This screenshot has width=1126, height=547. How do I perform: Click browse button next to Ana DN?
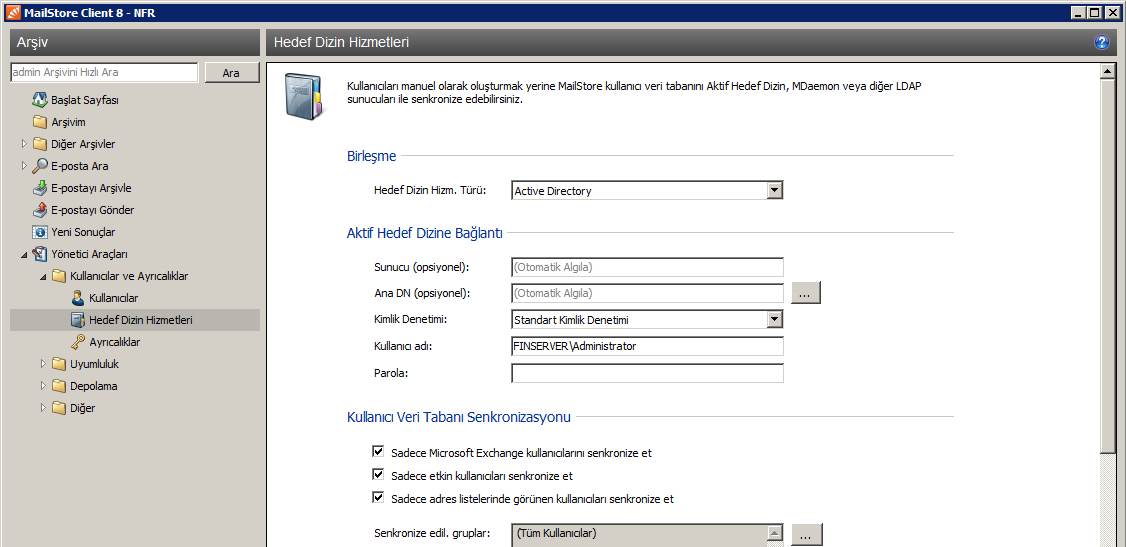(806, 293)
